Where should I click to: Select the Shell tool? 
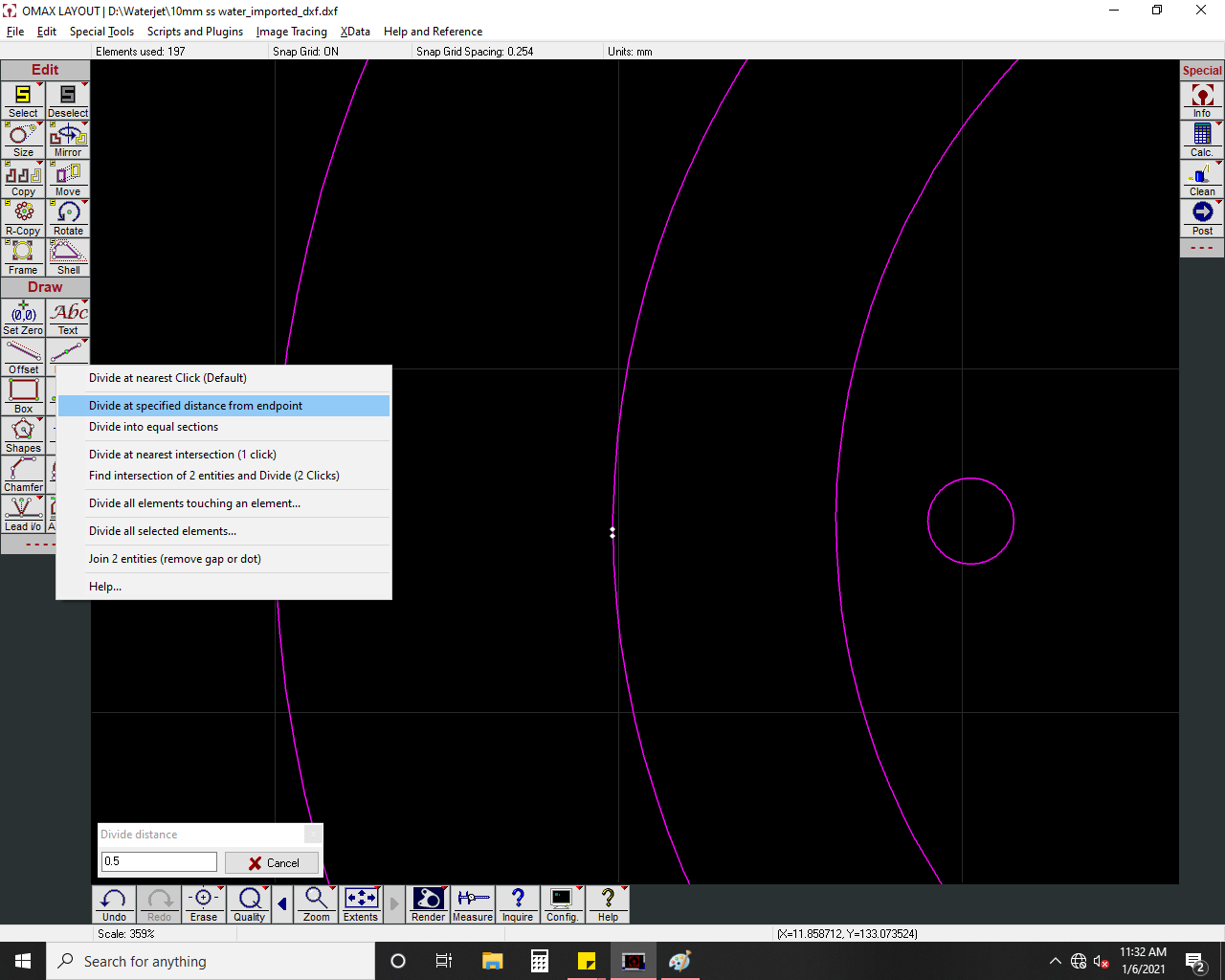coord(68,257)
